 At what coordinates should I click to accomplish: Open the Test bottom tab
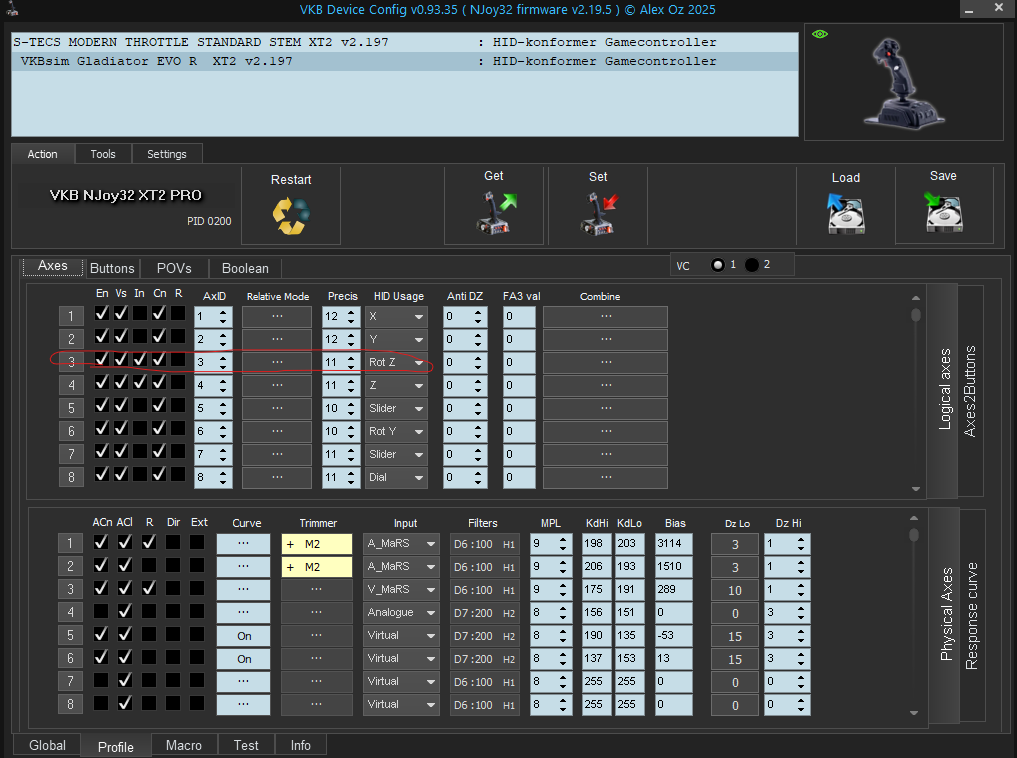(x=246, y=746)
